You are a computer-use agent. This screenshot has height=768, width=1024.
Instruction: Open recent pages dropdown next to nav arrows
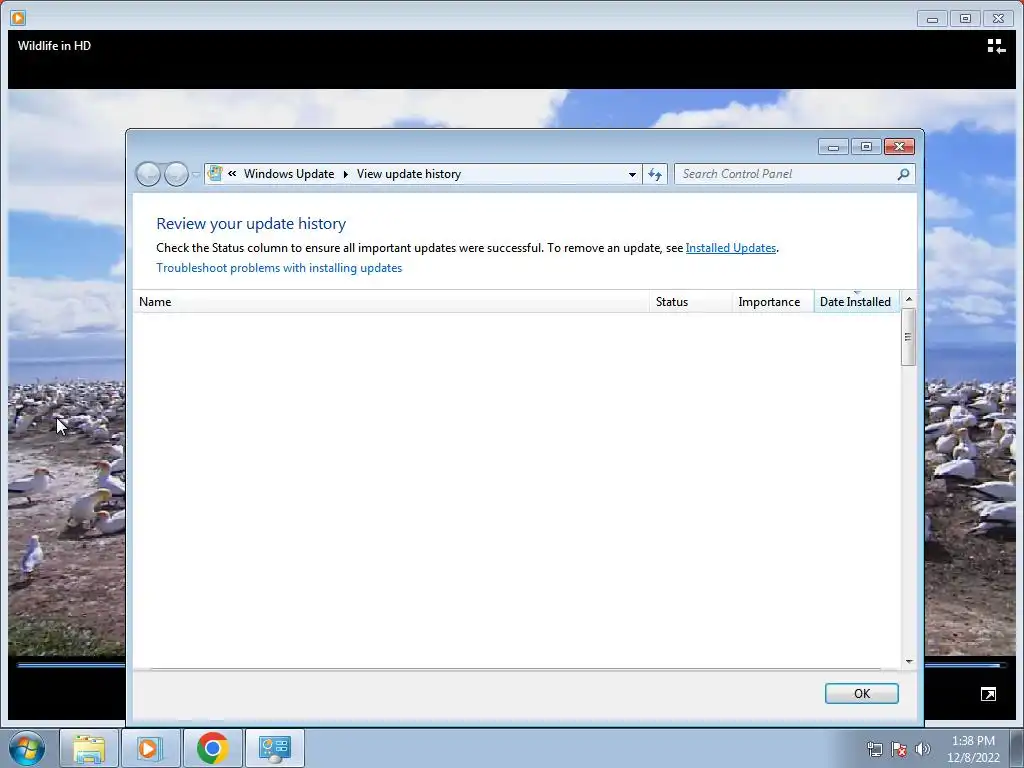pos(196,174)
